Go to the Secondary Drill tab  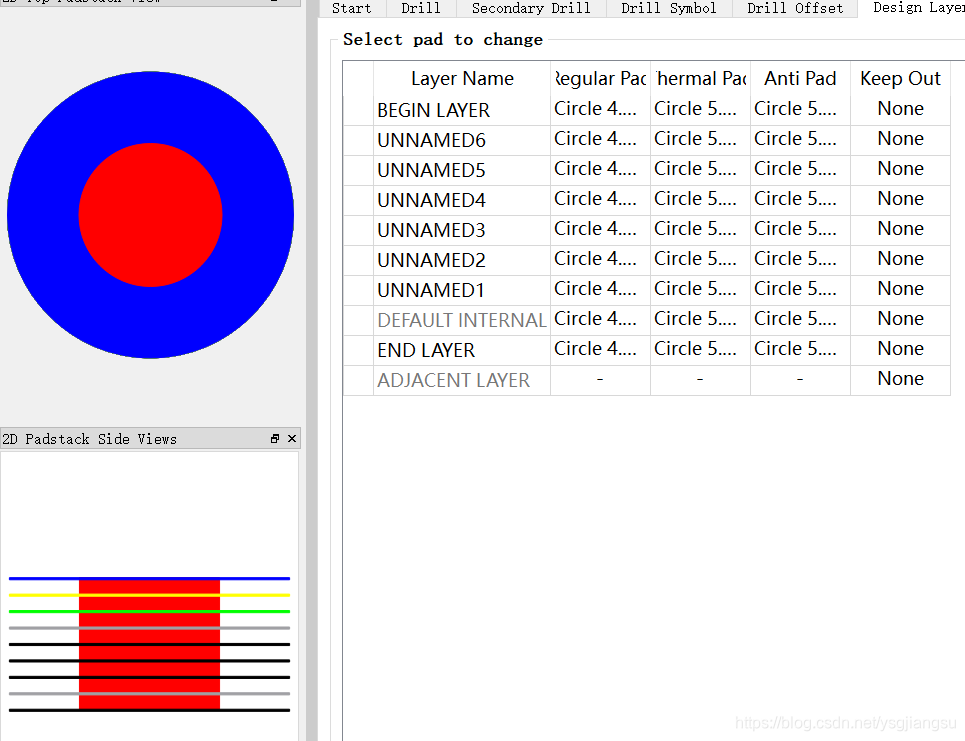pos(530,8)
